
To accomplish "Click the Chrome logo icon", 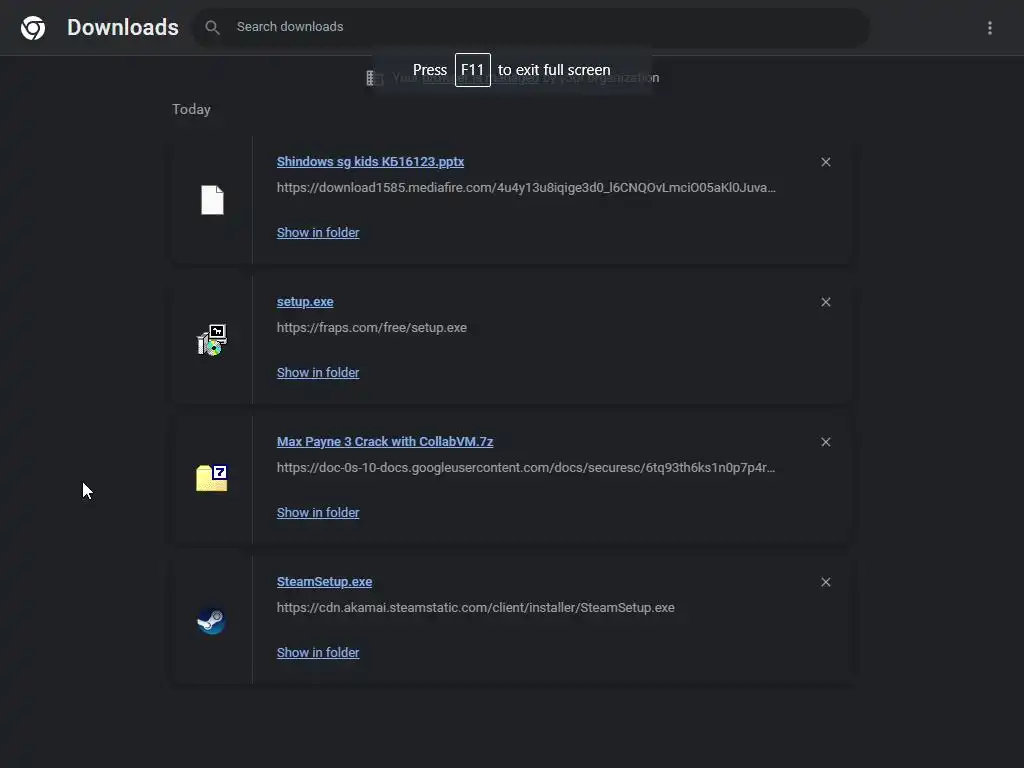I will pyautogui.click(x=33, y=27).
